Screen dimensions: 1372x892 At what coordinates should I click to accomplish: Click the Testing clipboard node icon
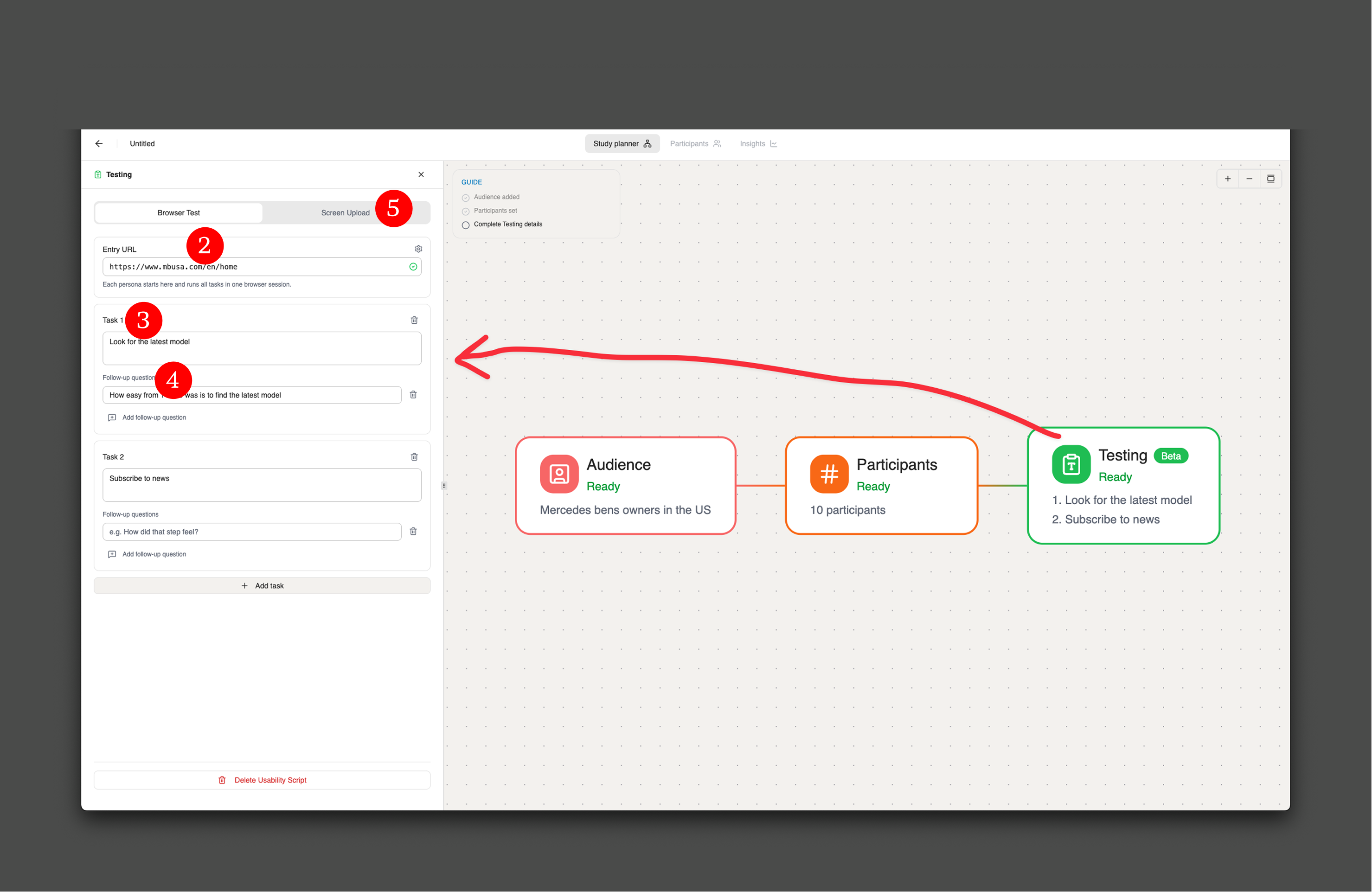(x=1071, y=464)
